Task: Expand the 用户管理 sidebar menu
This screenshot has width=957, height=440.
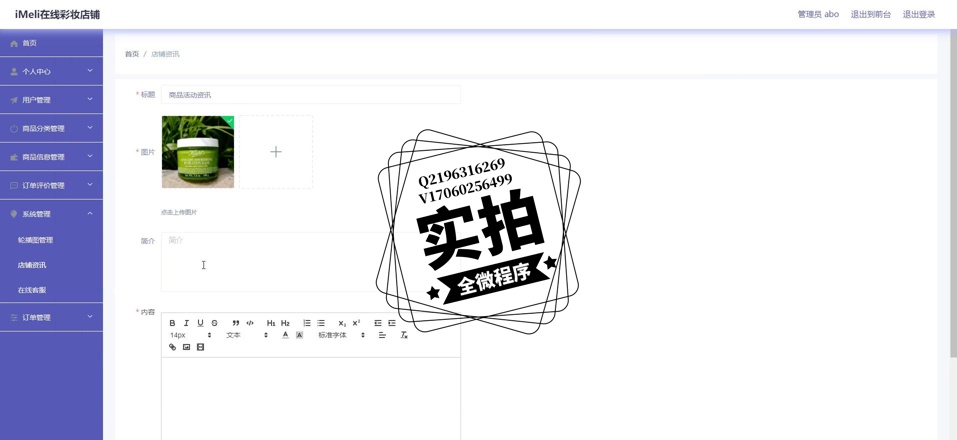Action: point(51,100)
